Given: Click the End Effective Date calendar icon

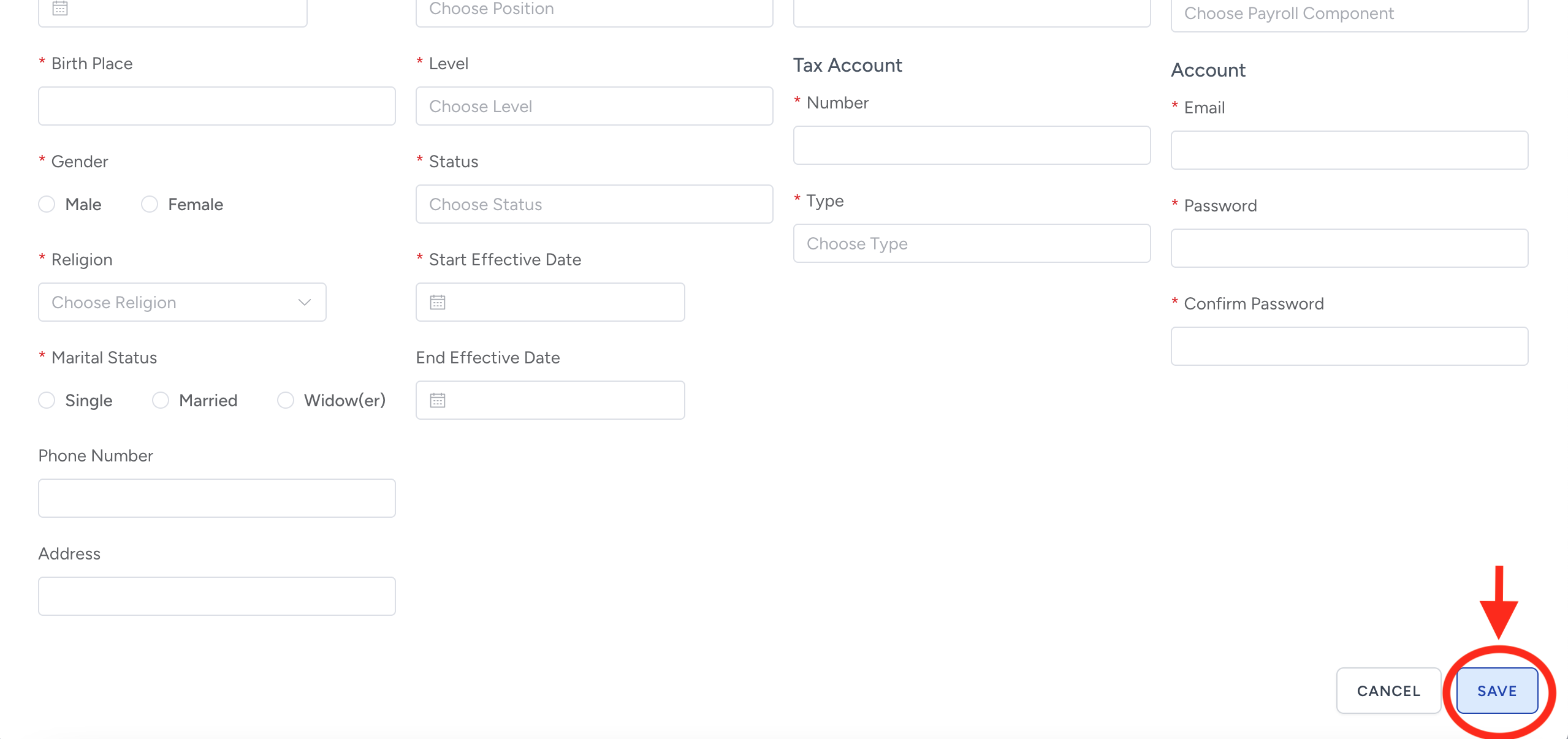Looking at the screenshot, I should click(x=438, y=400).
